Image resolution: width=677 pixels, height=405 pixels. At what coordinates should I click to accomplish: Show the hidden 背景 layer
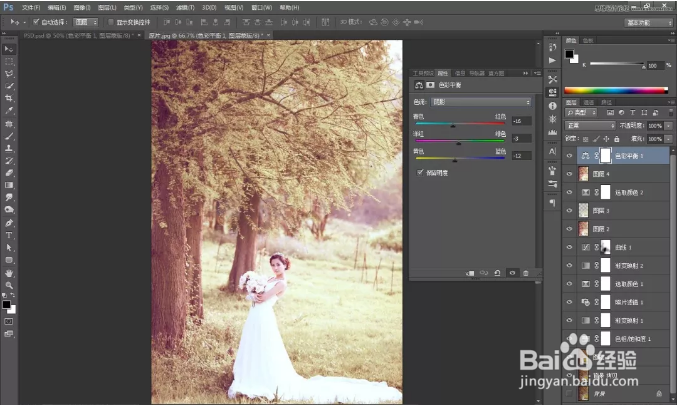click(569, 393)
